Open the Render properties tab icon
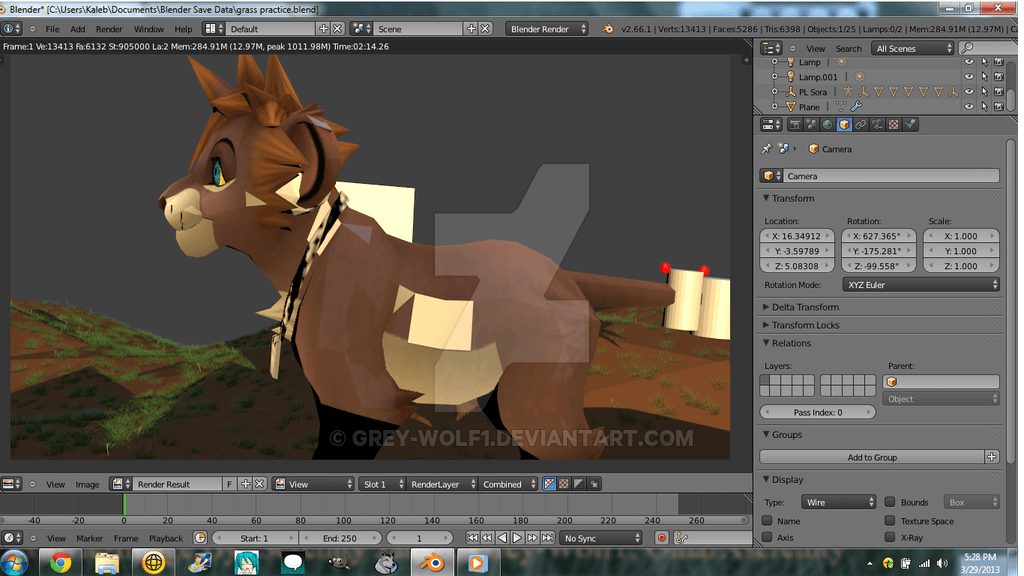 pyautogui.click(x=795, y=124)
